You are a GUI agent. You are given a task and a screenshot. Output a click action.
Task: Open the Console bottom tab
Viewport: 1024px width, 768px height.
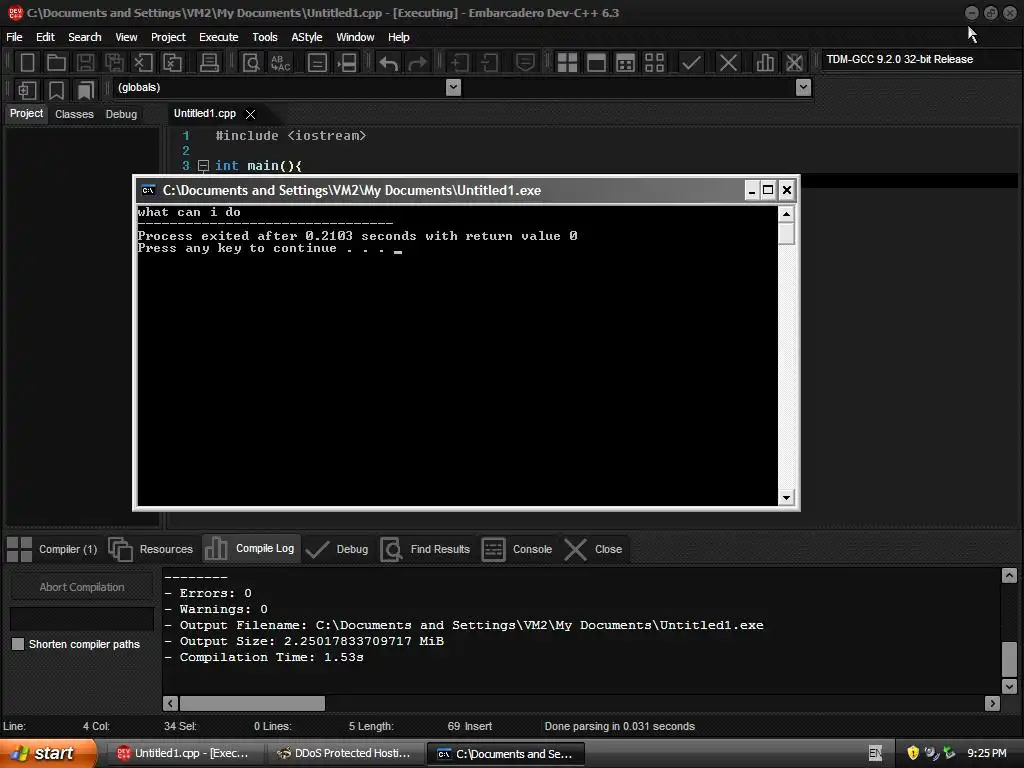[x=517, y=549]
